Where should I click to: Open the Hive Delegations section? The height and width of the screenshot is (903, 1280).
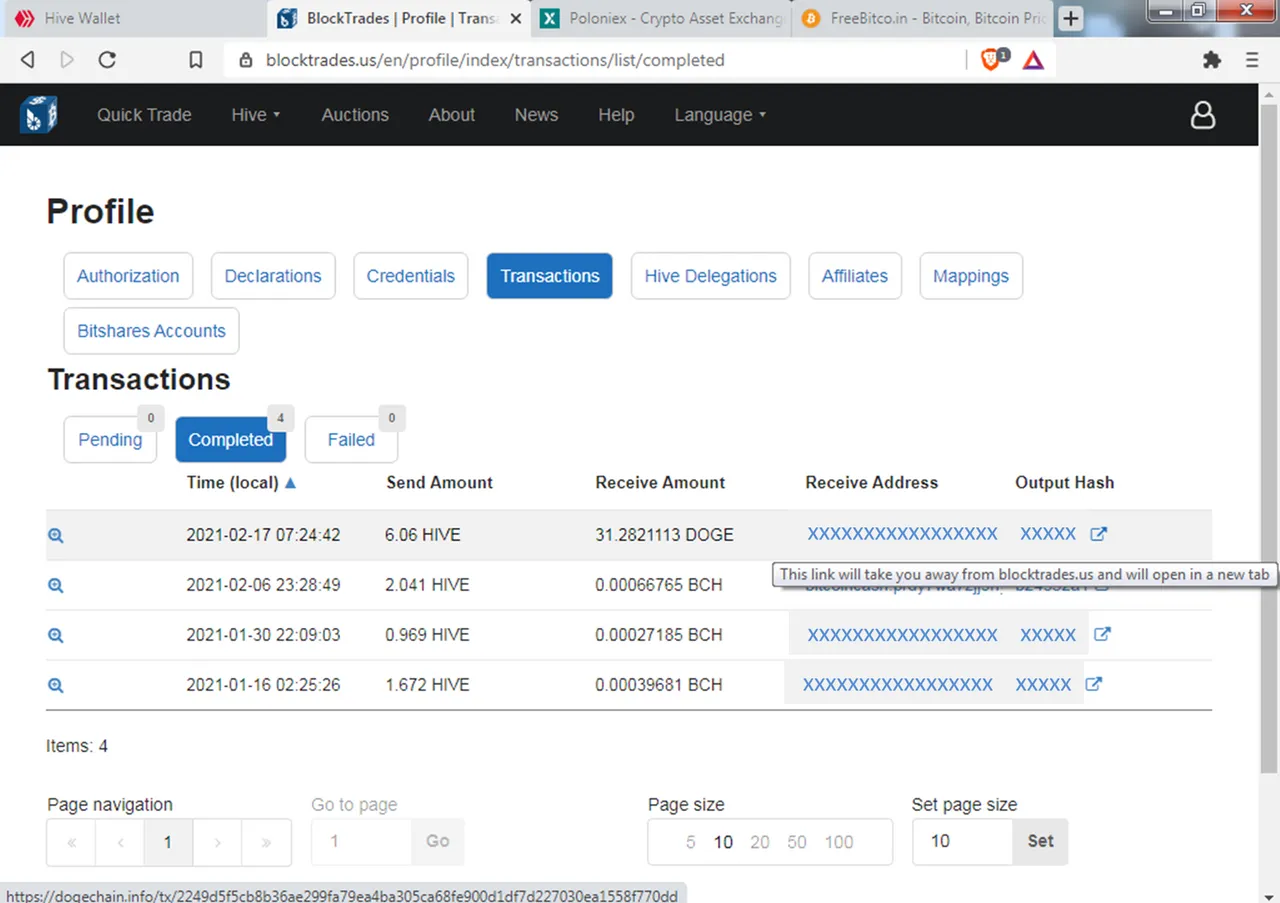(x=711, y=276)
